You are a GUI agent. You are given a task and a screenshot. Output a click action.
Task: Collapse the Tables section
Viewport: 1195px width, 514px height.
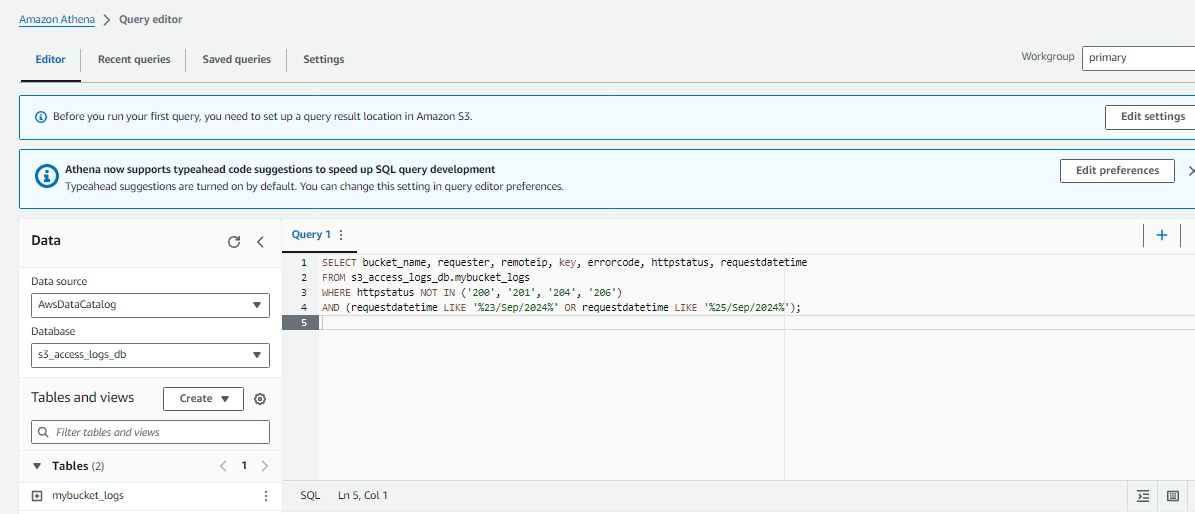click(x=37, y=466)
